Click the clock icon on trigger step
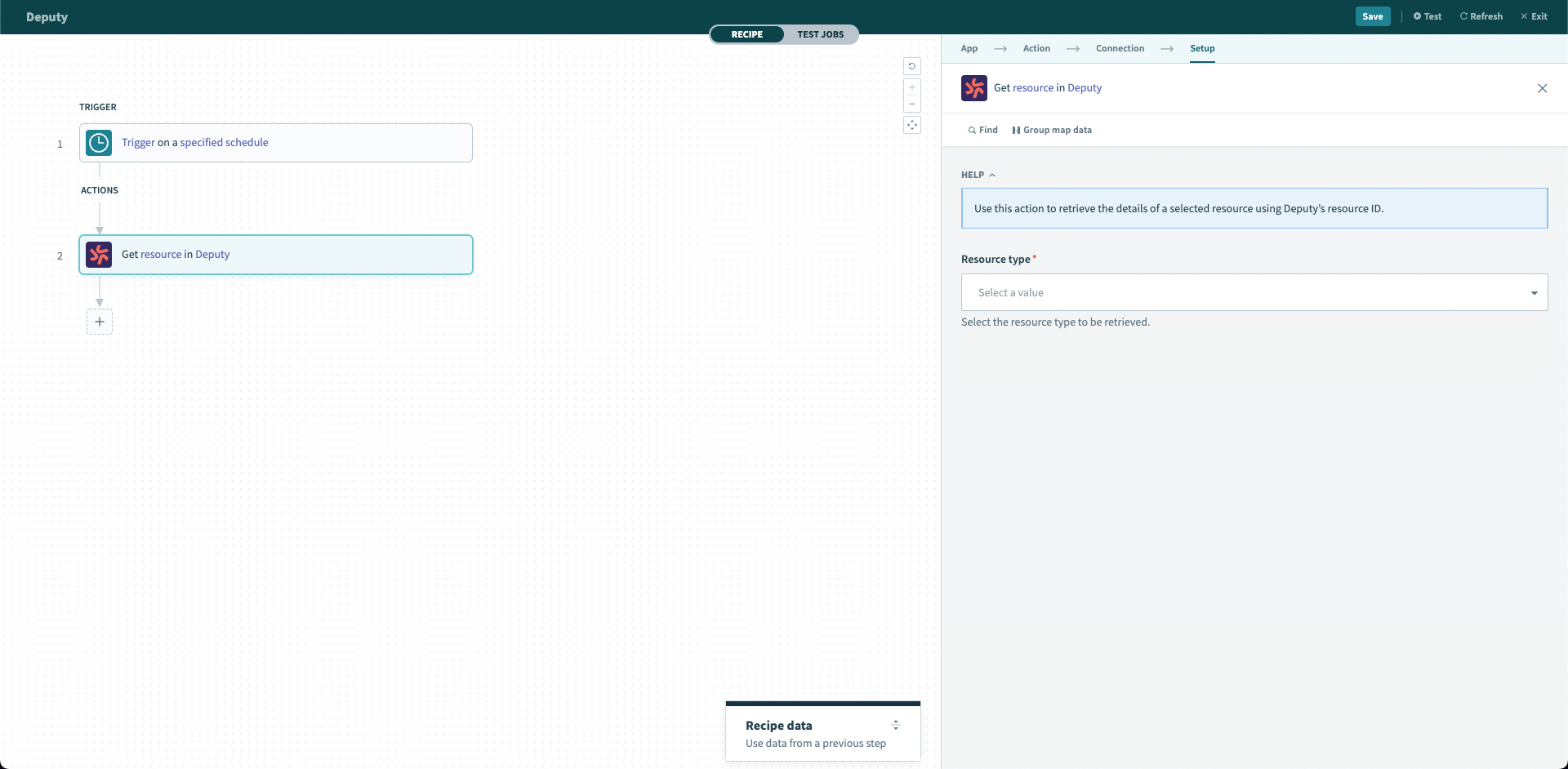This screenshot has height=769, width=1568. (99, 143)
